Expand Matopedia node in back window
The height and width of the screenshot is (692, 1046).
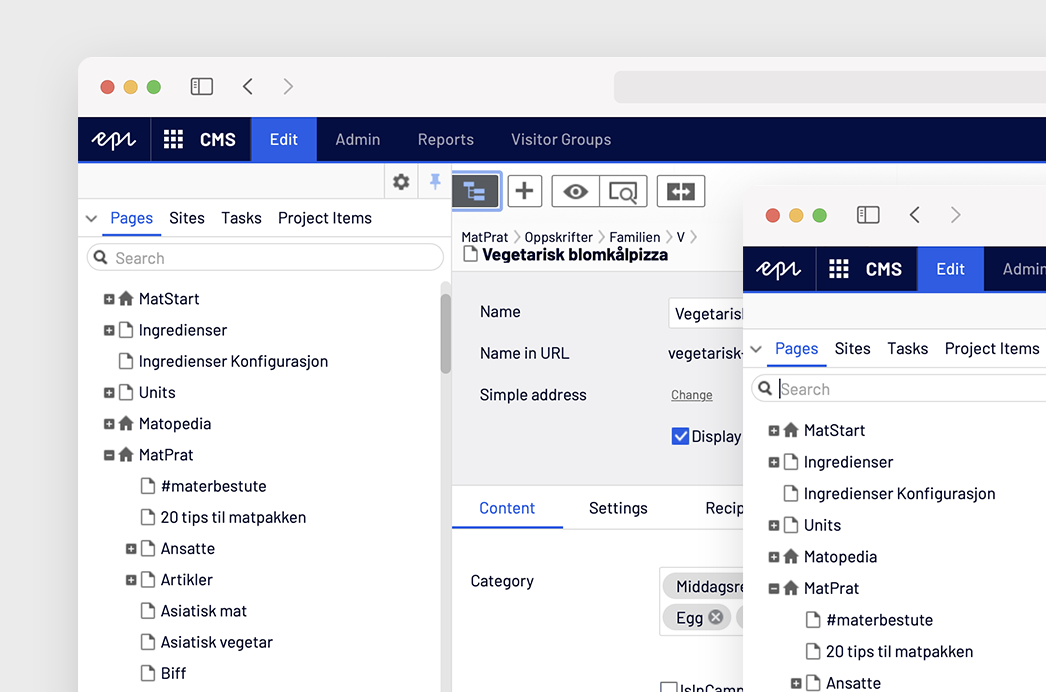coord(109,424)
